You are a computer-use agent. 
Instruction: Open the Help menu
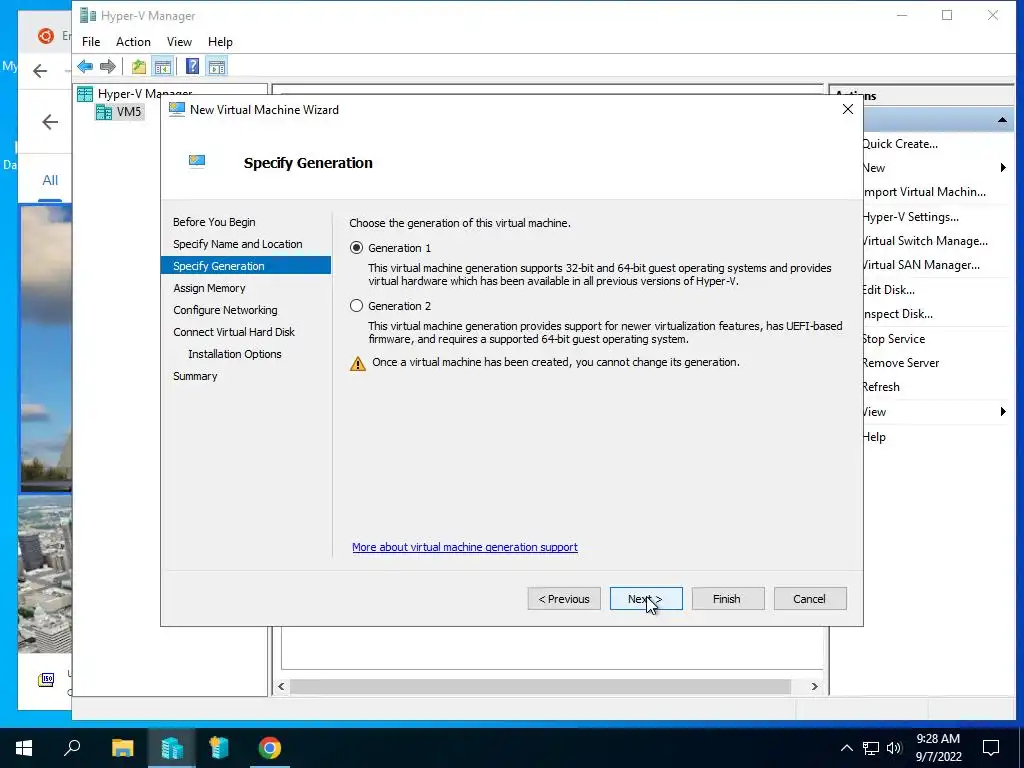220,42
